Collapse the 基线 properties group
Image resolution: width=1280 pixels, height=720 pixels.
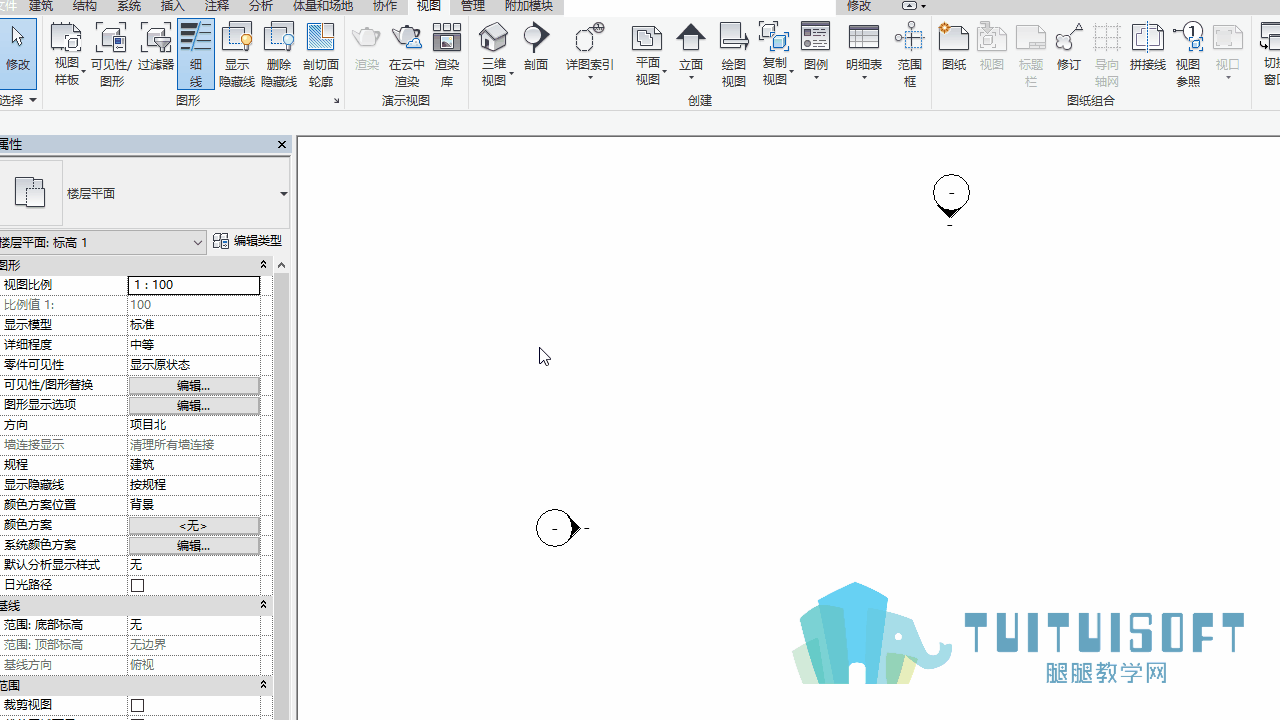(264, 605)
